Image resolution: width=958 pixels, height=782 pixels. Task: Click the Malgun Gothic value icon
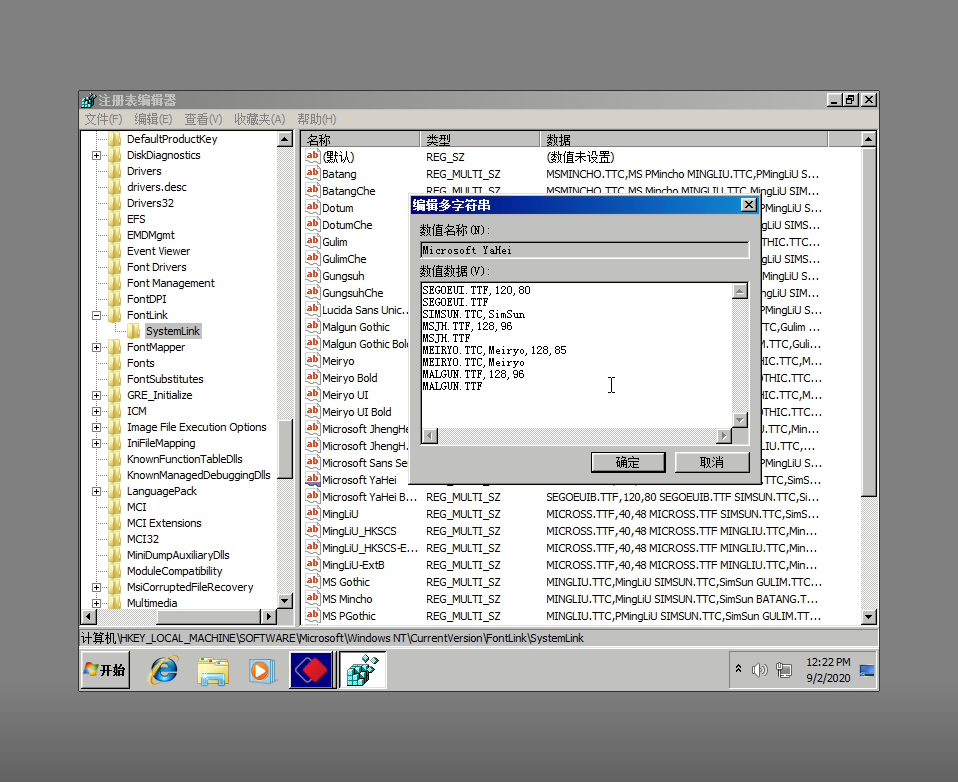point(313,326)
